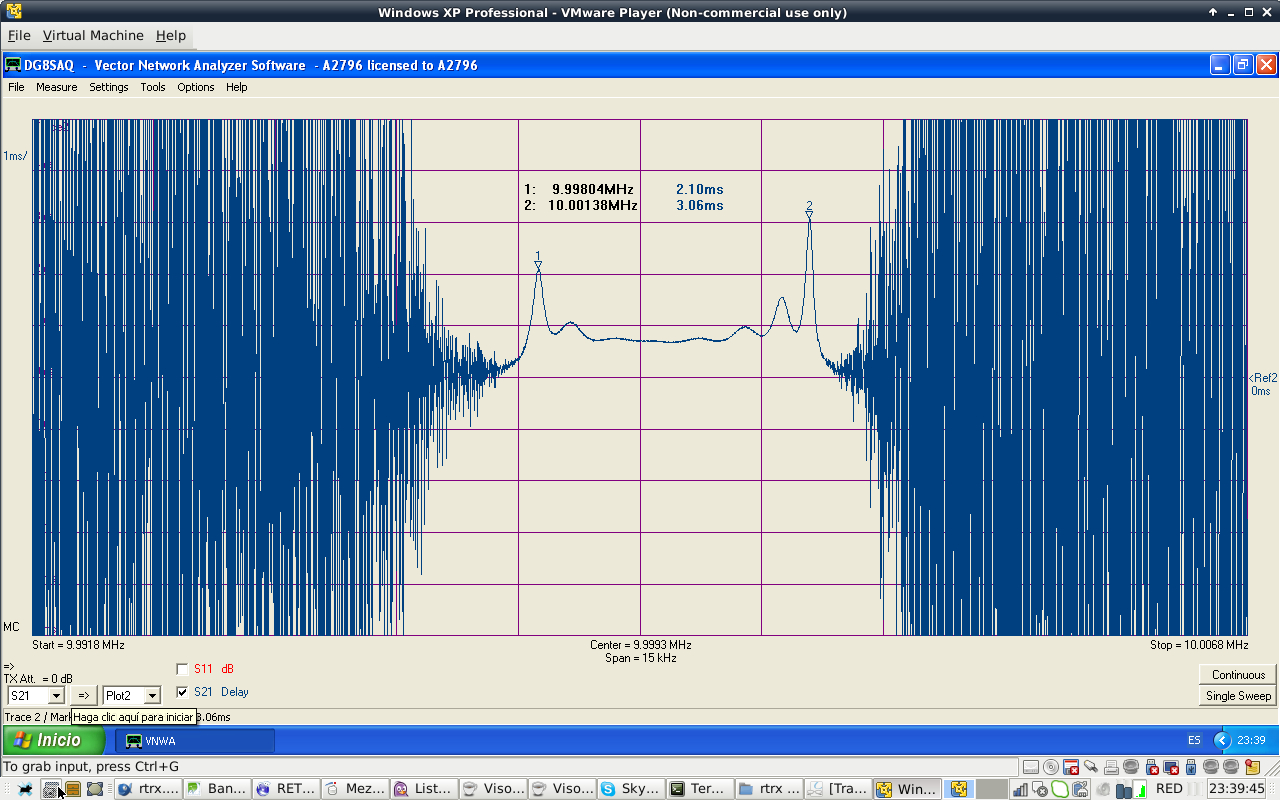Open the Measure menu
The image size is (1280, 800).
[x=56, y=87]
